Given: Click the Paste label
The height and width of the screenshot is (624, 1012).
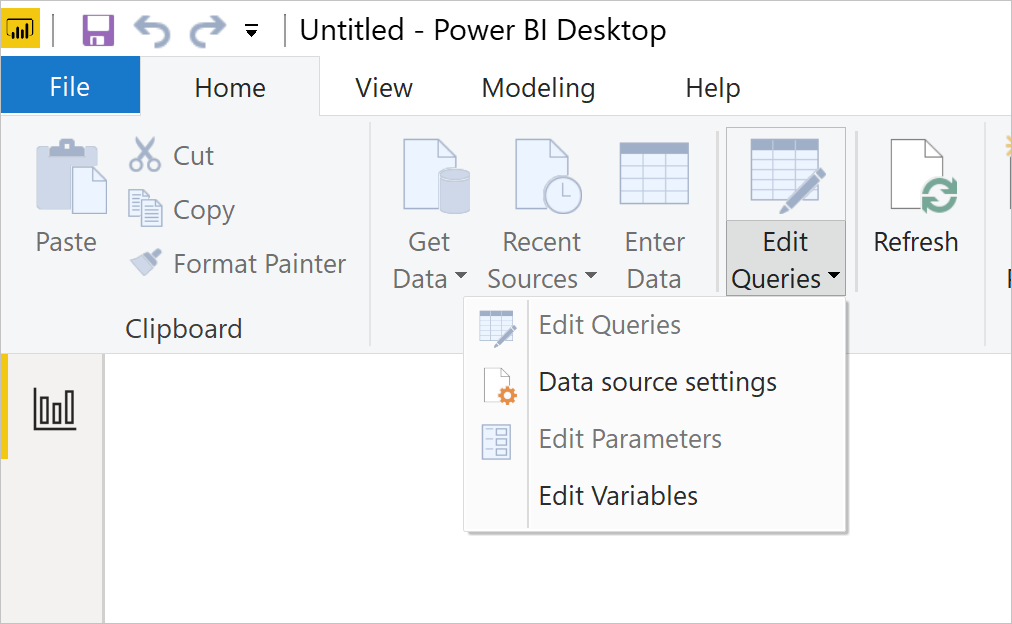Looking at the screenshot, I should click(x=66, y=243).
